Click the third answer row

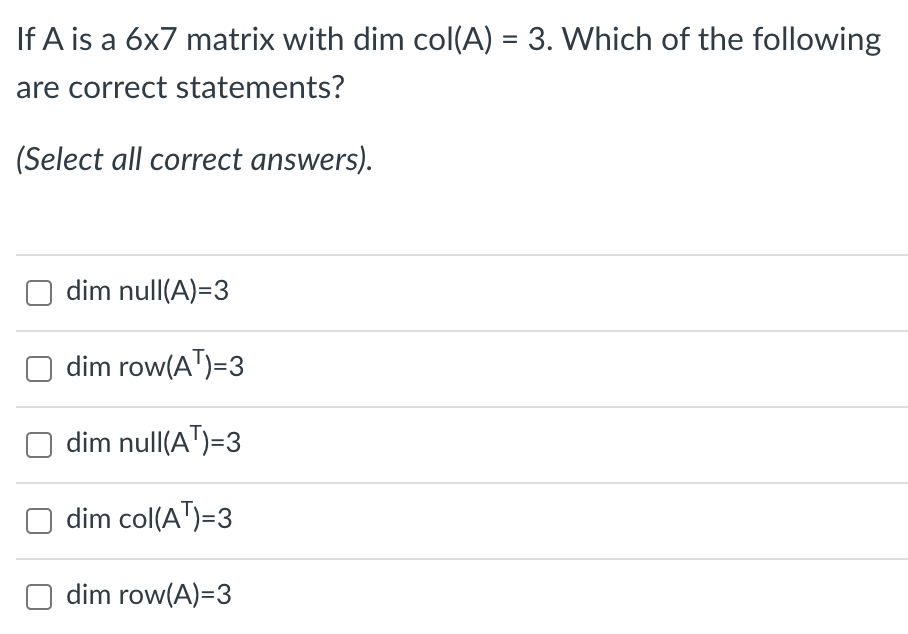450,444
